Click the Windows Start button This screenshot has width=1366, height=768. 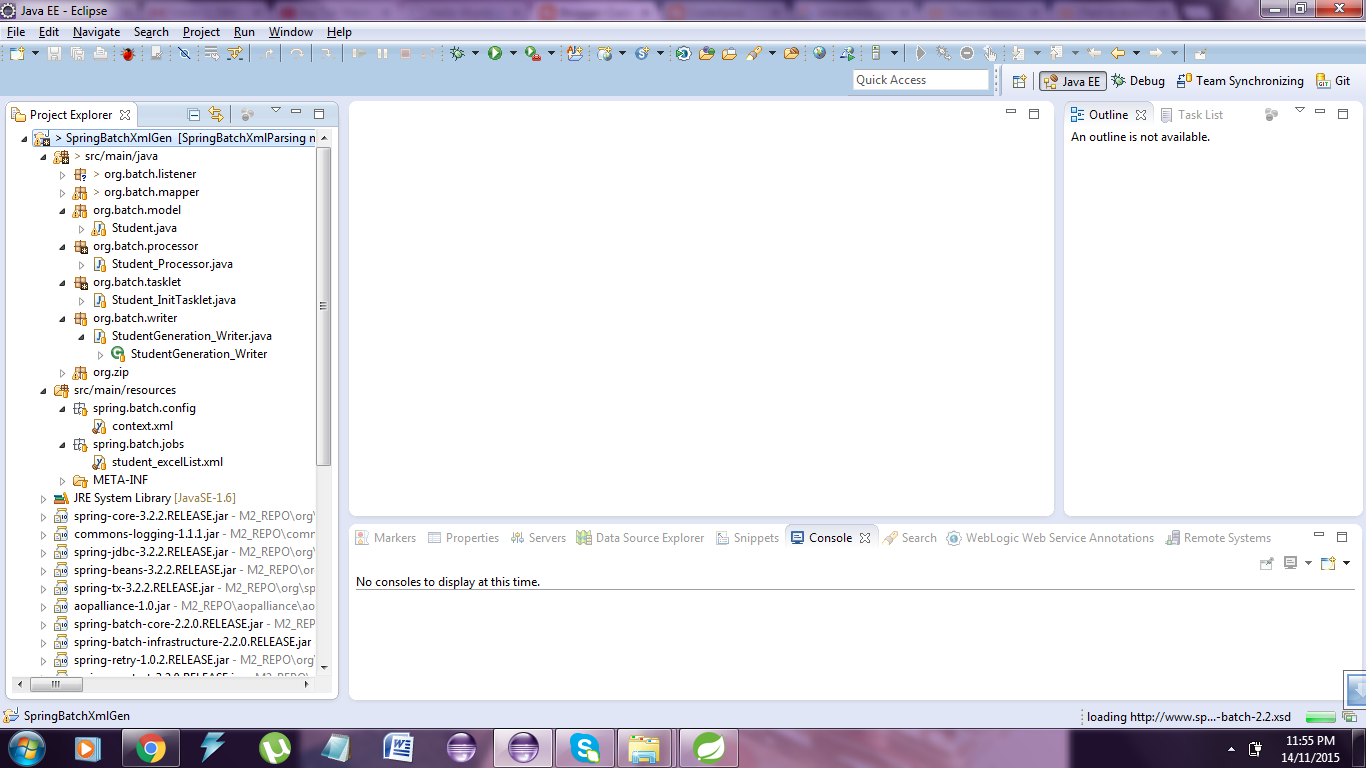25,747
